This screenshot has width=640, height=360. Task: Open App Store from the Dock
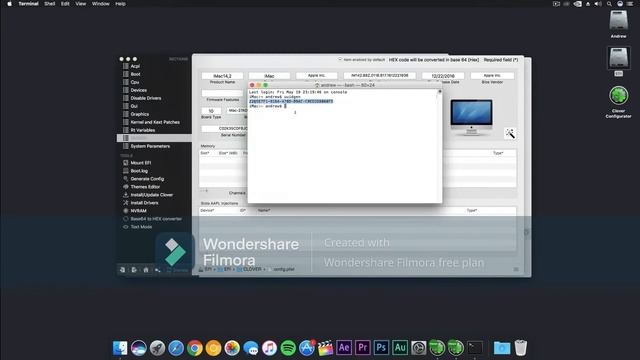pos(307,348)
